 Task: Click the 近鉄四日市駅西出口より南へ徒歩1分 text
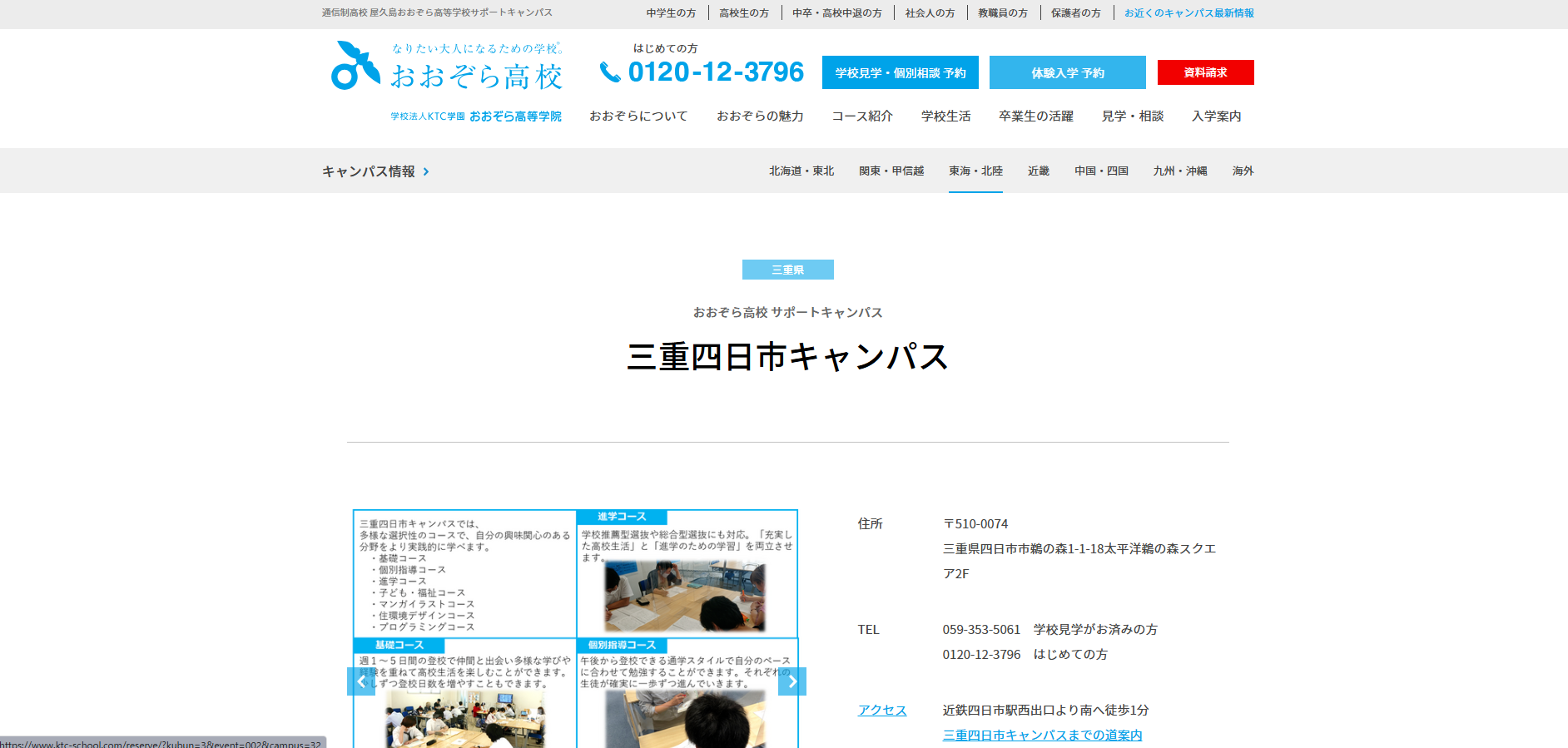coord(1045,710)
